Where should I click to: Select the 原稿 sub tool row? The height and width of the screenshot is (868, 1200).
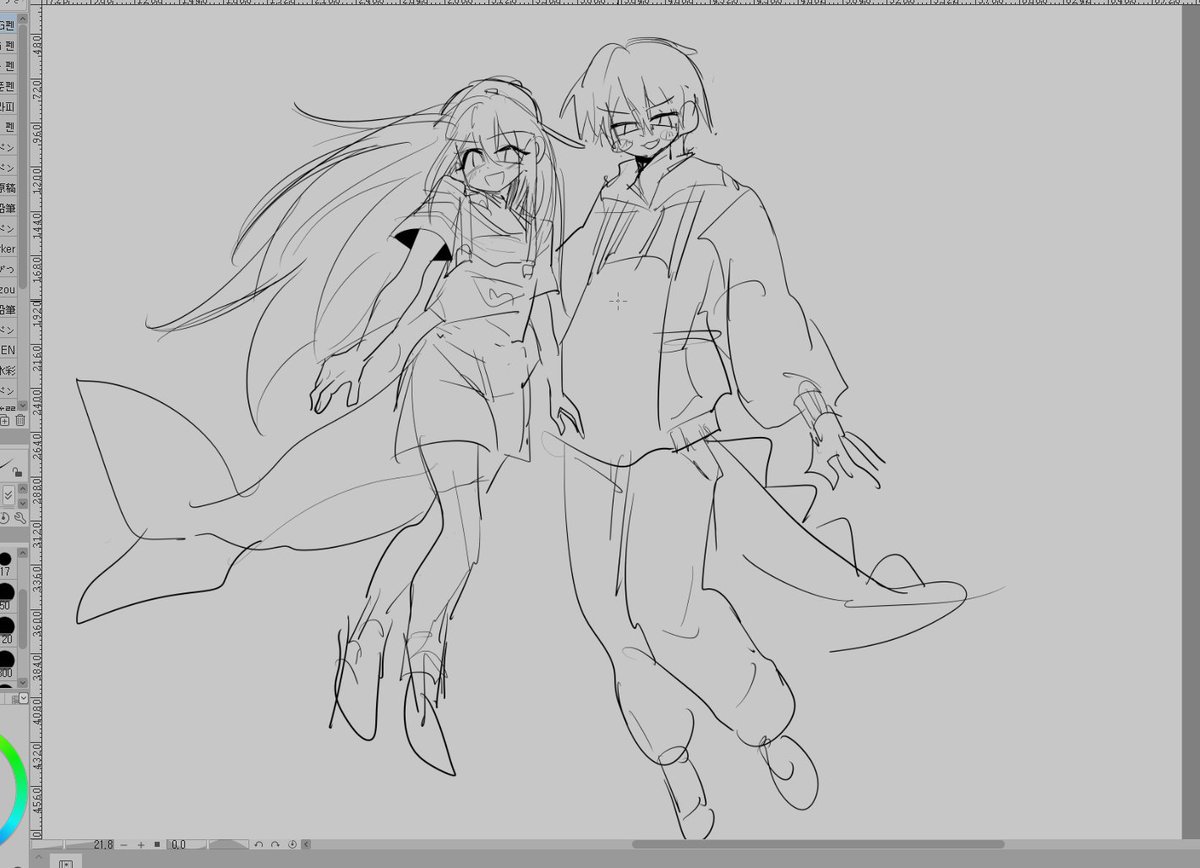point(9,188)
